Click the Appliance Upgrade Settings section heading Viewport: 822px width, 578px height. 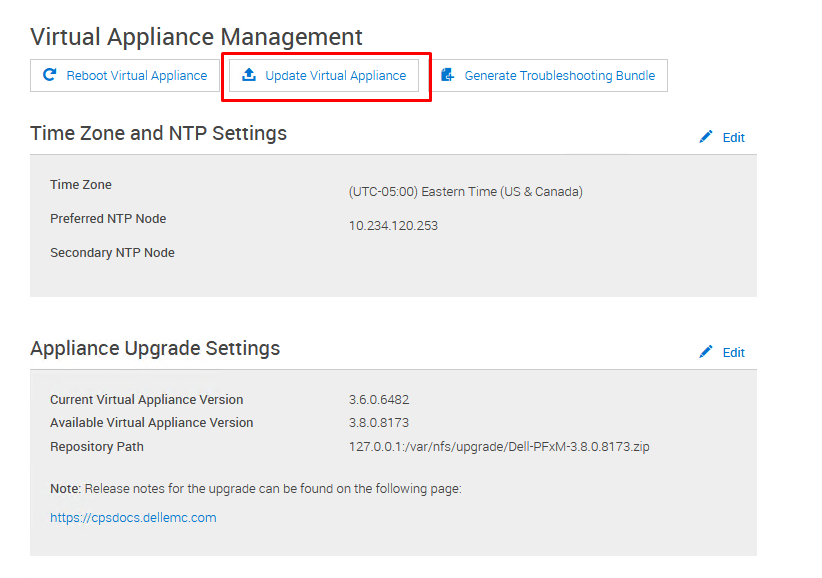coord(155,349)
